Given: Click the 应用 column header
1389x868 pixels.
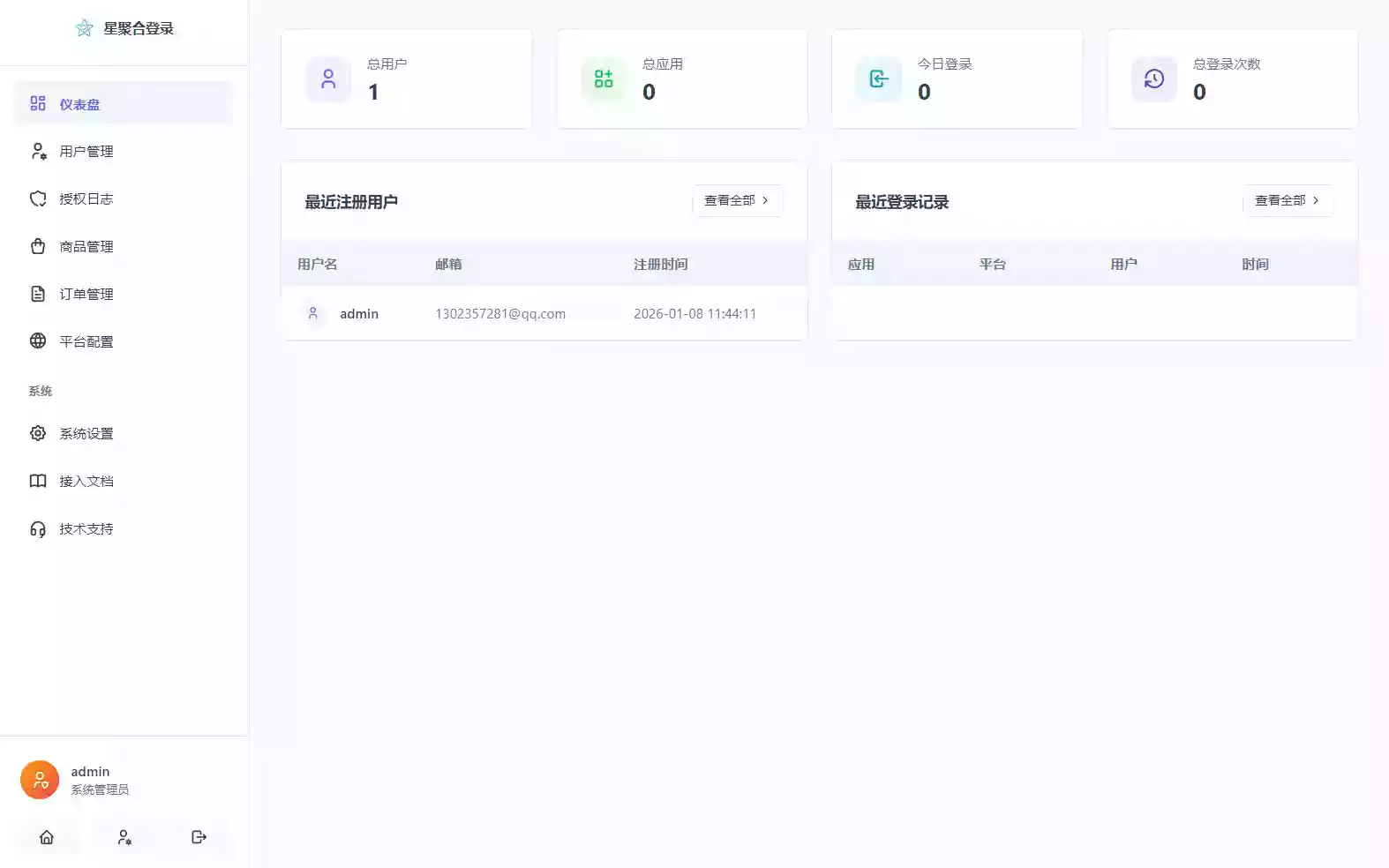Looking at the screenshot, I should coord(861,264).
